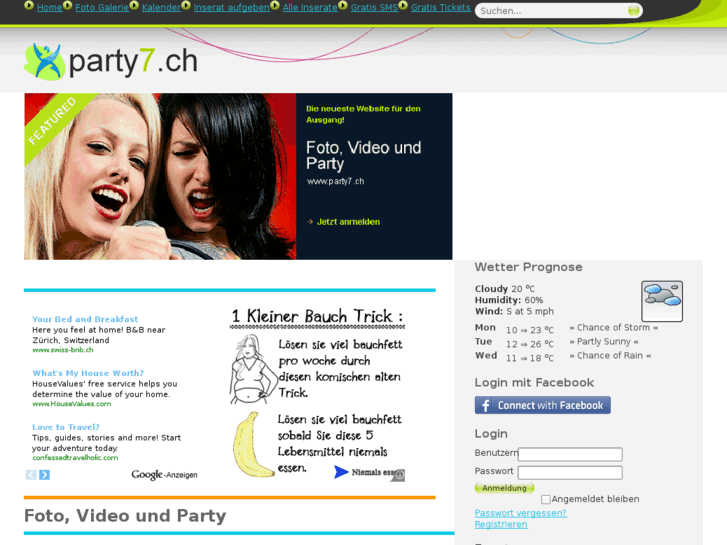Select Mon forecast Chance of Storm

613,327
